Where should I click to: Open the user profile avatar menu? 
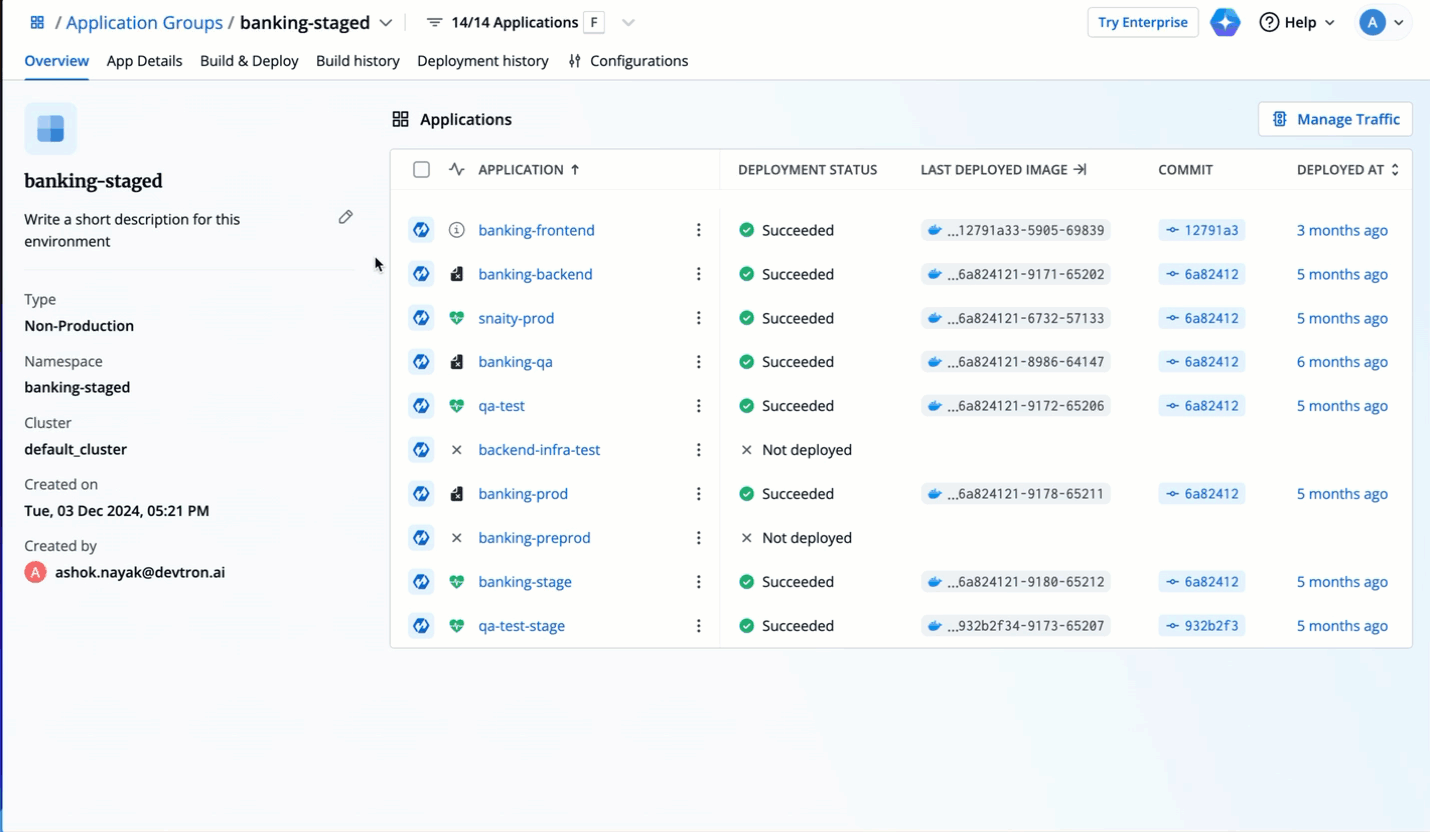(1383, 22)
